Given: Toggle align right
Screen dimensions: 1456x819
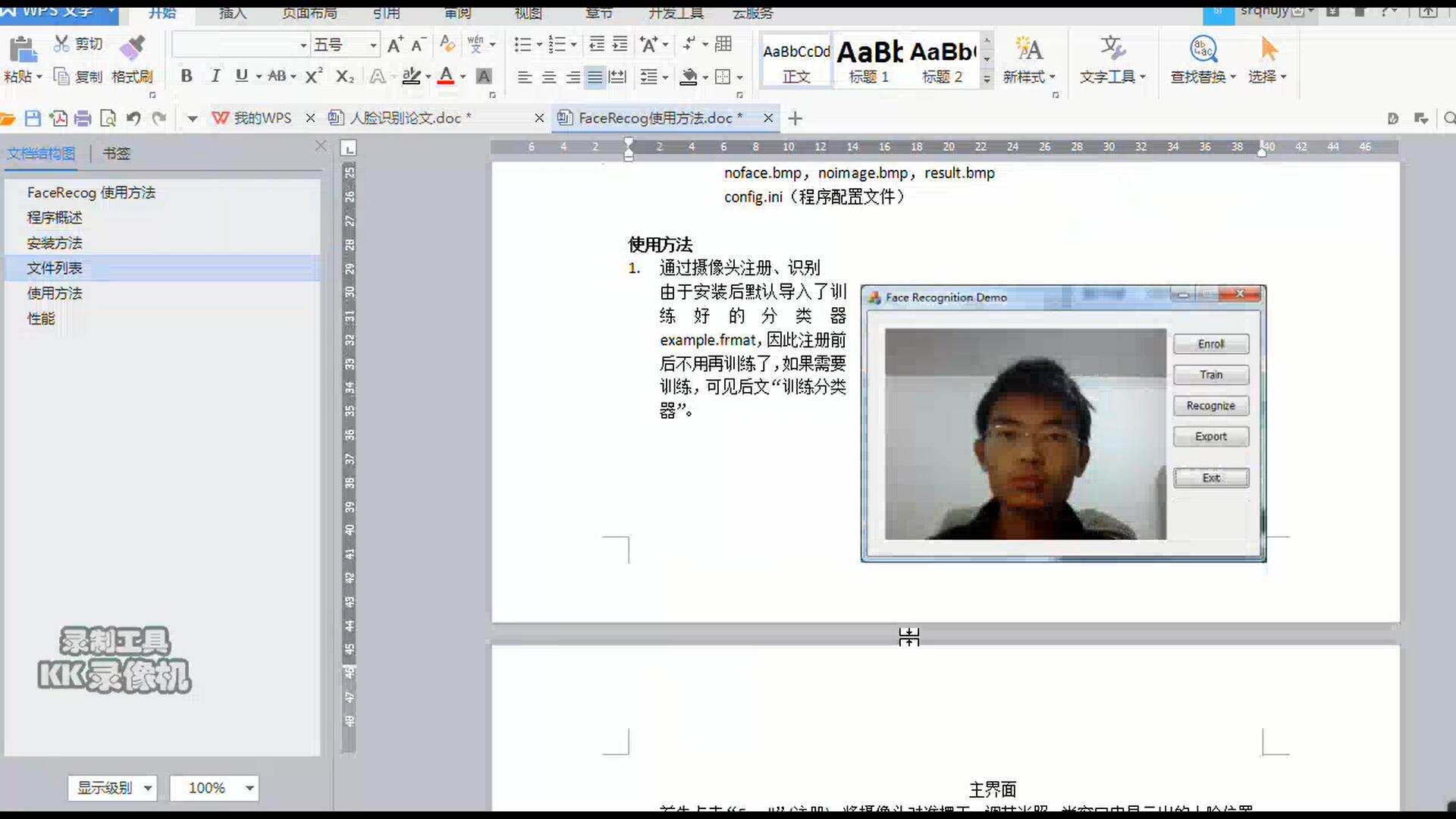Looking at the screenshot, I should coord(573,77).
